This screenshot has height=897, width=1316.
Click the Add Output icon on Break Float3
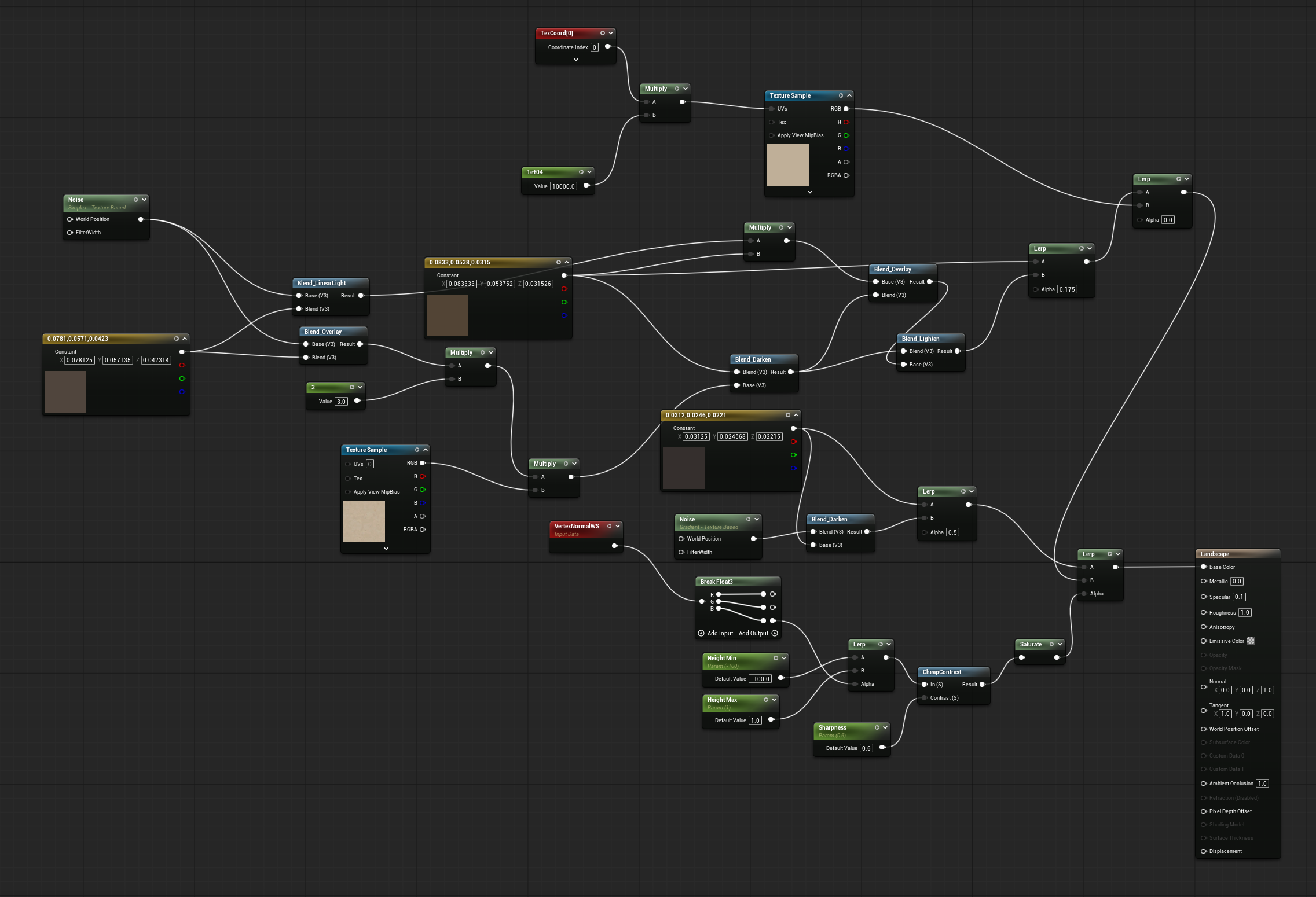775,633
